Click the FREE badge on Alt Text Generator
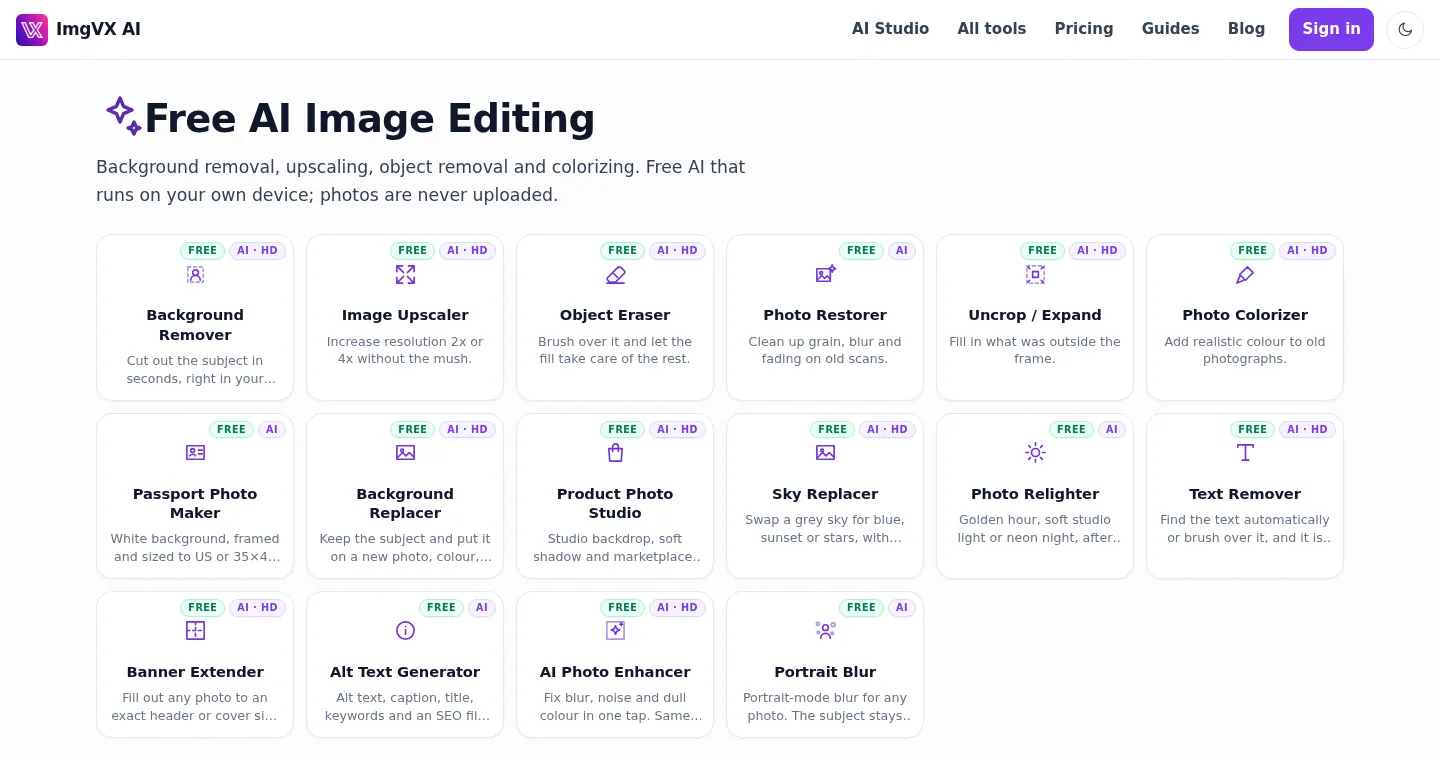This screenshot has height=760, width=1440. coord(441,607)
